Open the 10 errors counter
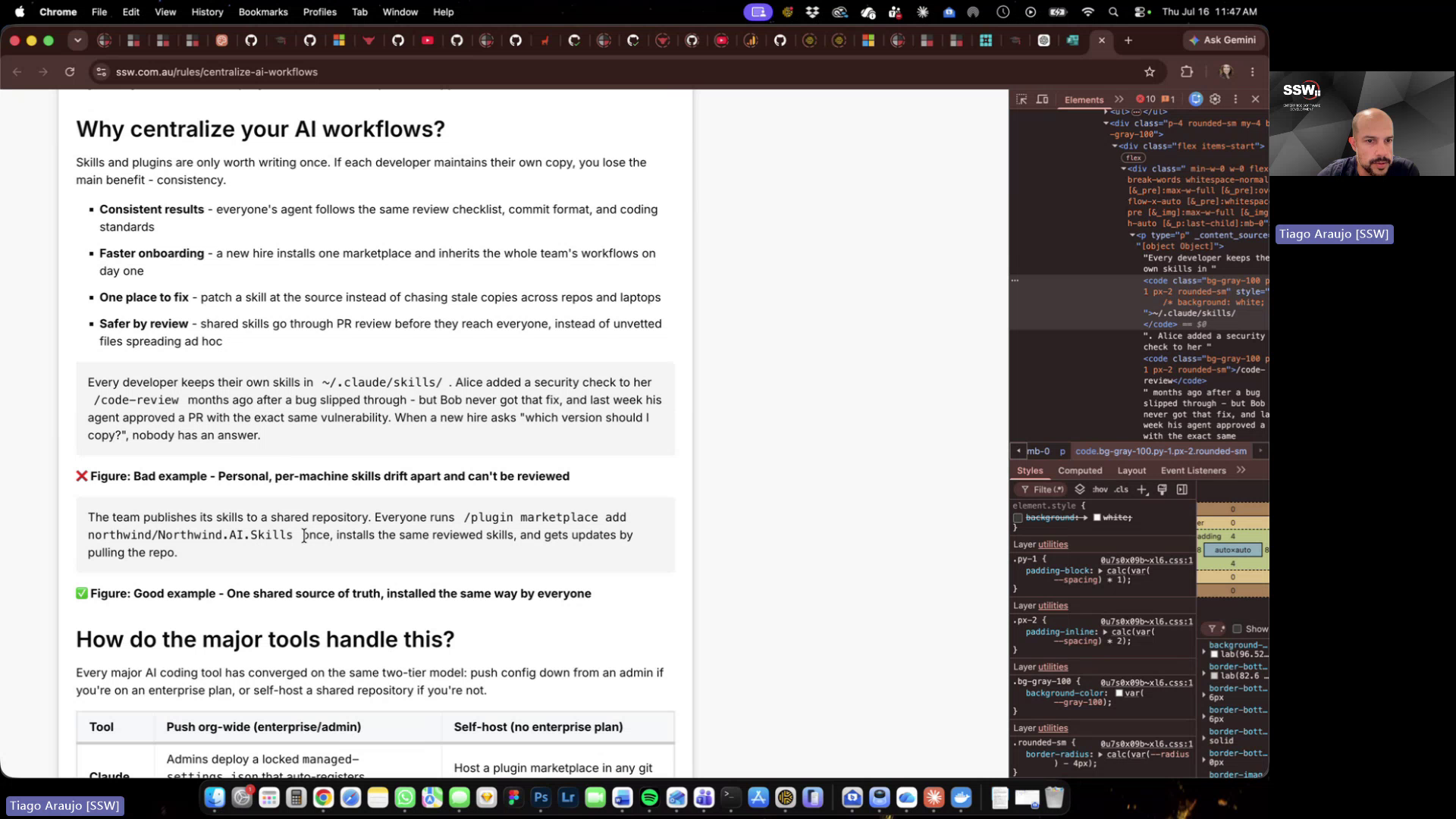This screenshot has height=819, width=1456. click(1146, 99)
